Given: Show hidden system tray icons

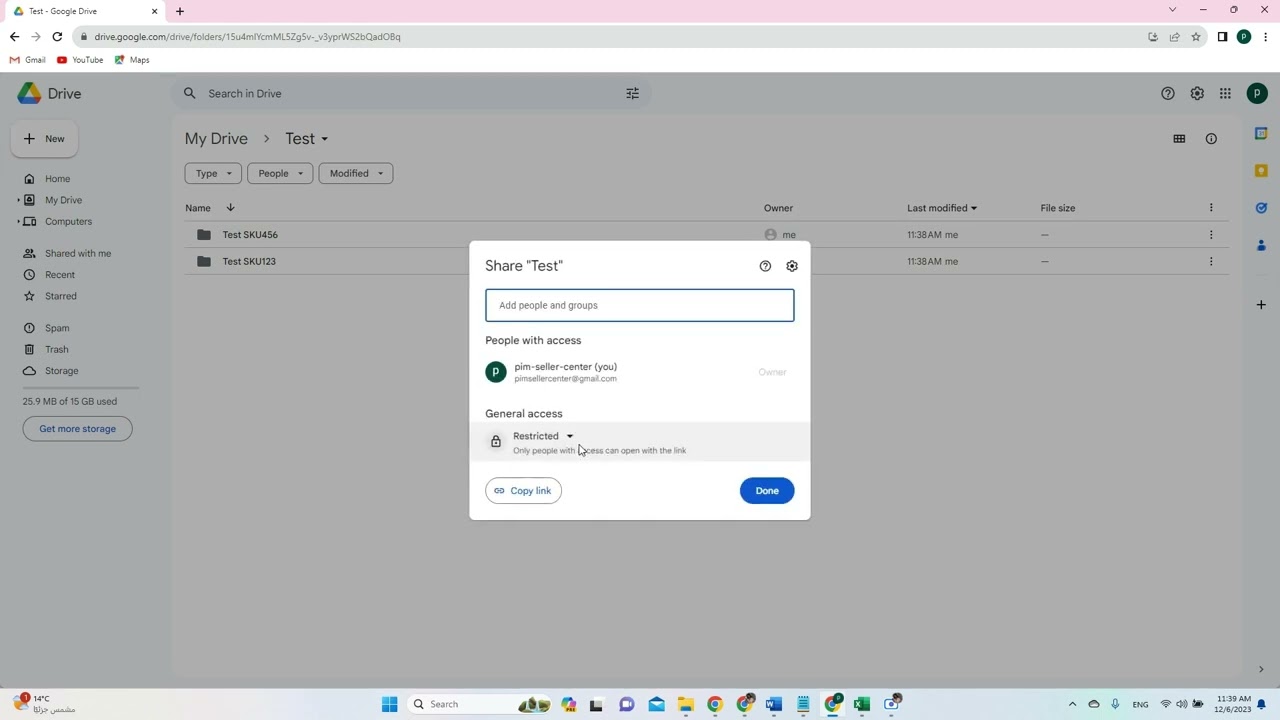Looking at the screenshot, I should 1072,704.
